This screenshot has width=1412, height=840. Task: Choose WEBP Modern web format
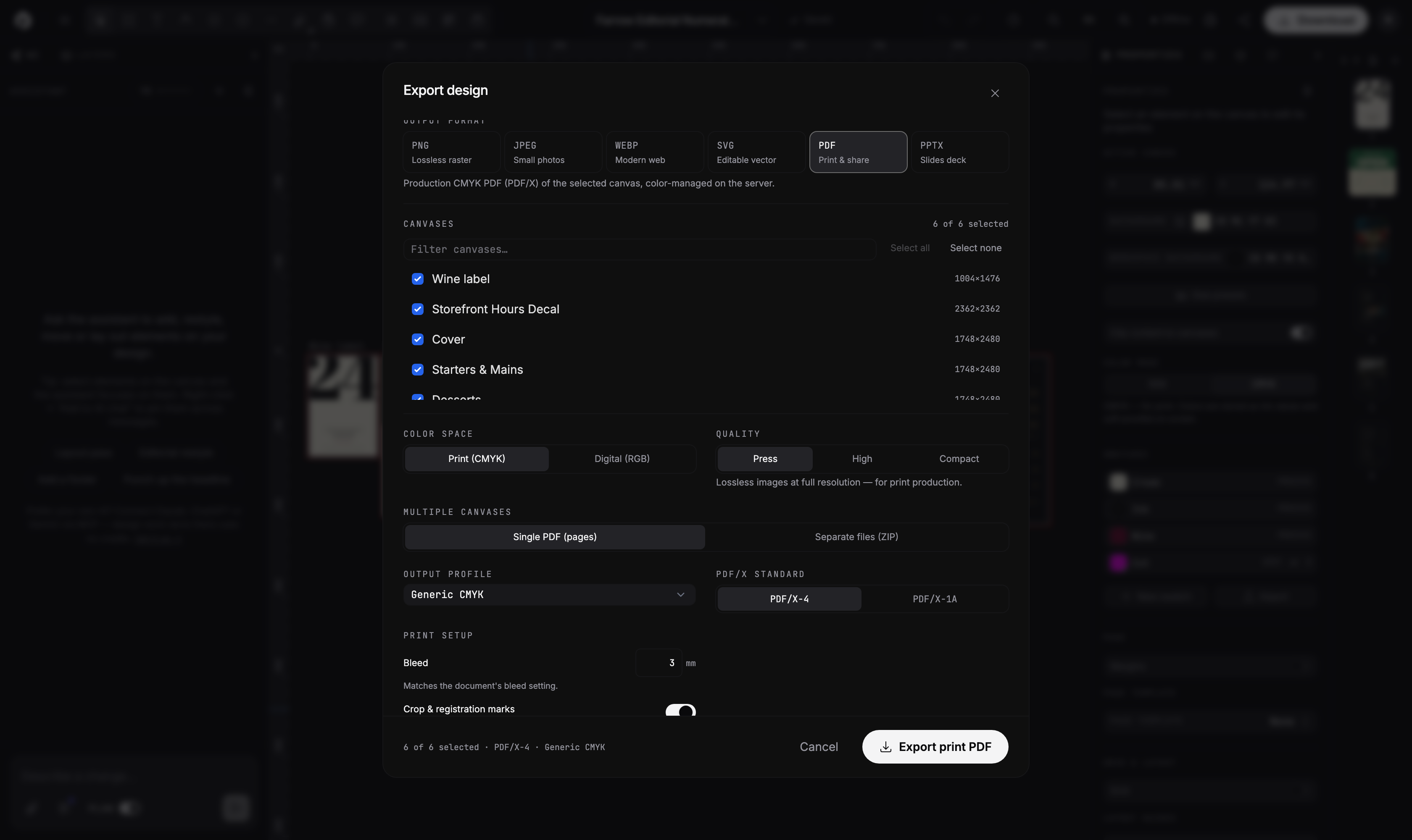click(655, 152)
